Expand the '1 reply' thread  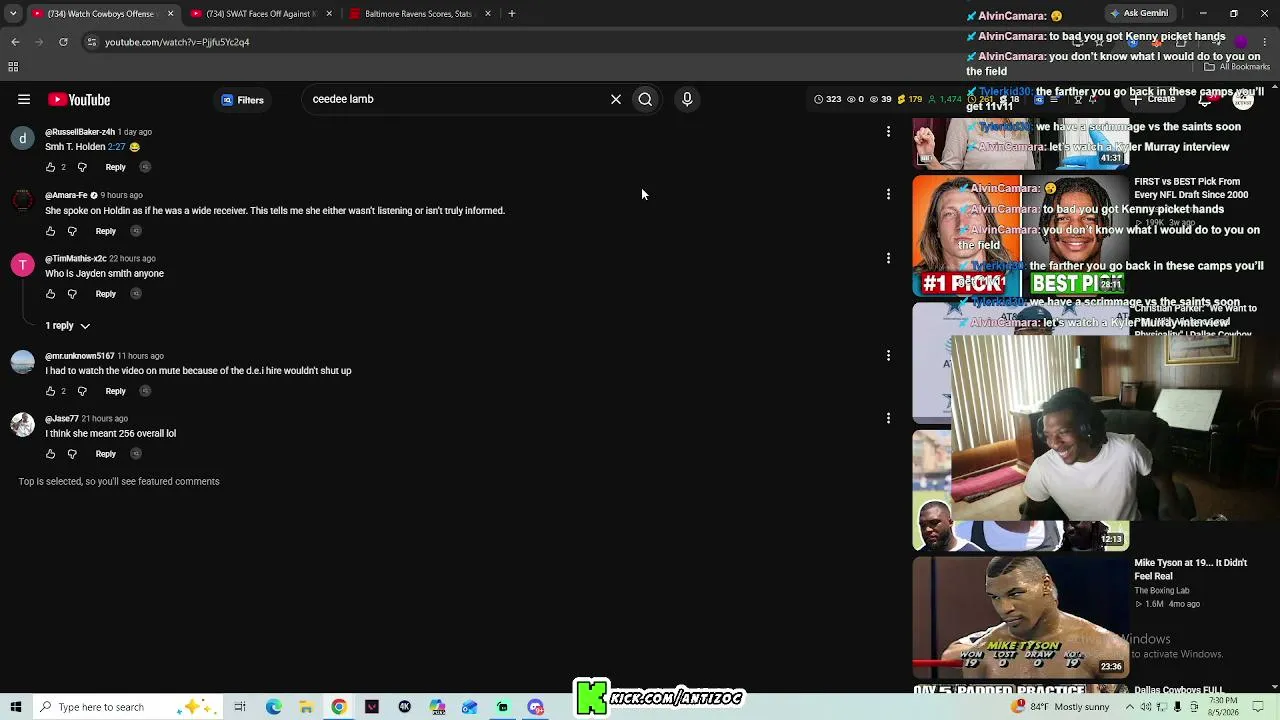tap(67, 325)
